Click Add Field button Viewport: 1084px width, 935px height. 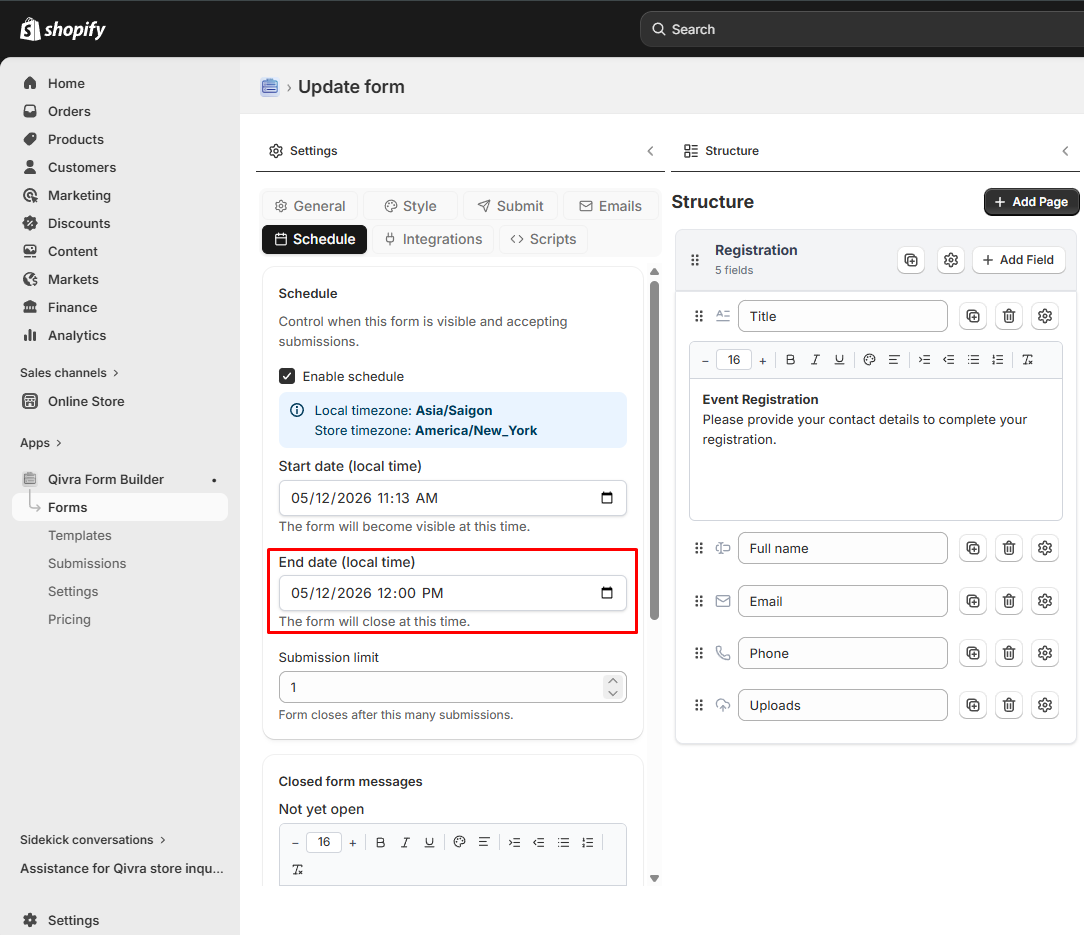coord(1018,260)
